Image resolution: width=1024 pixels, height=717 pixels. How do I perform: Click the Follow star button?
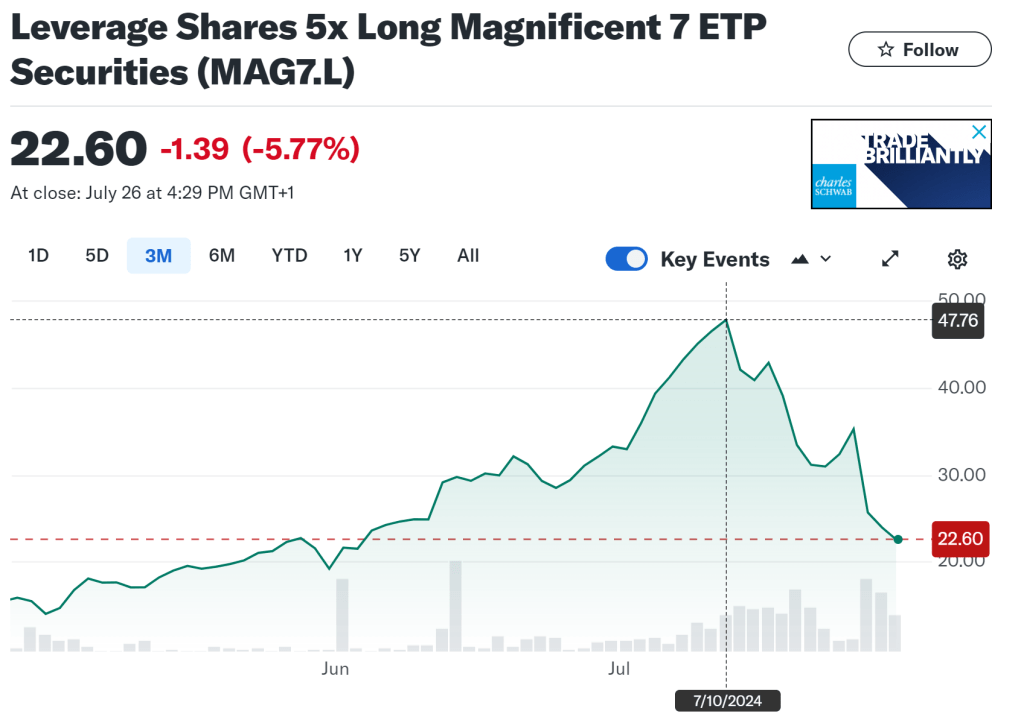[919, 49]
